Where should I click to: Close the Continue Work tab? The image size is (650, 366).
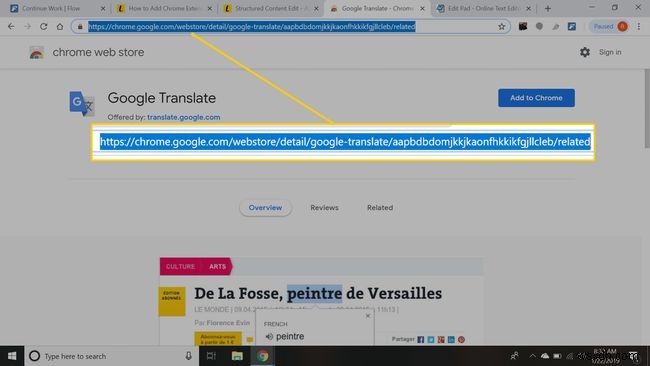(x=103, y=8)
